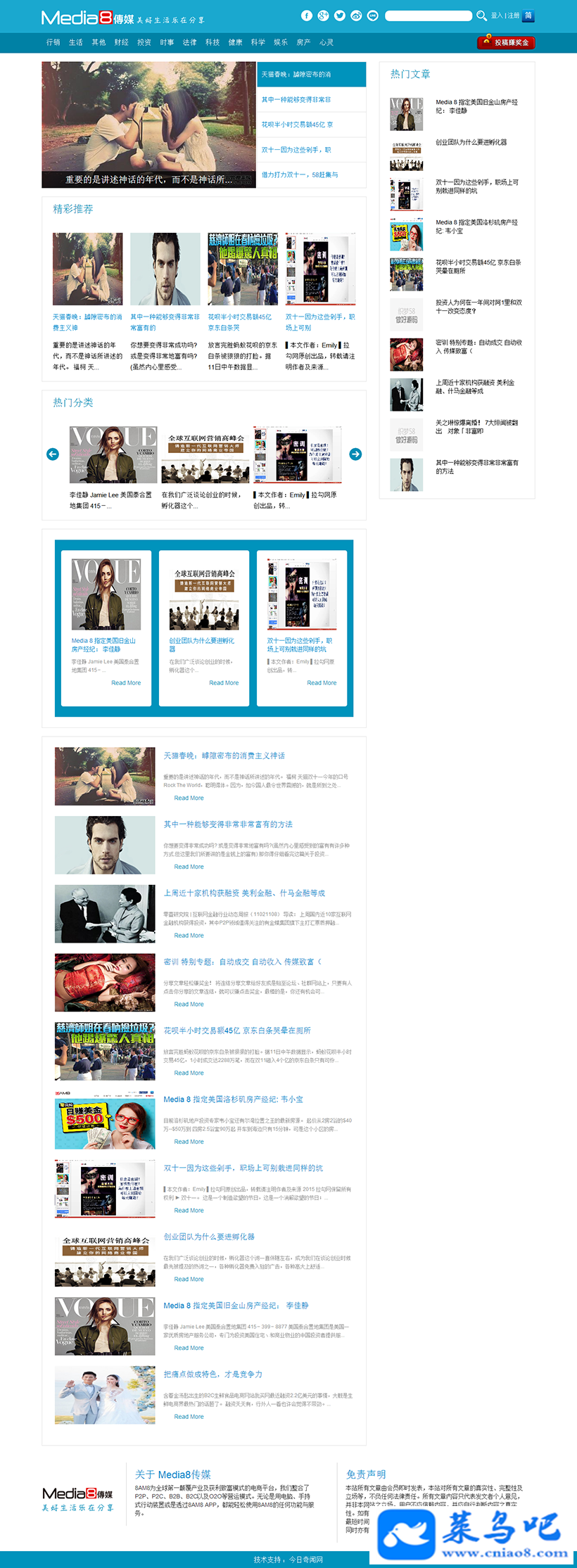Image resolution: width=577 pixels, height=1568 pixels.
Task: Open the 科学 nav menu item
Action: (258, 42)
